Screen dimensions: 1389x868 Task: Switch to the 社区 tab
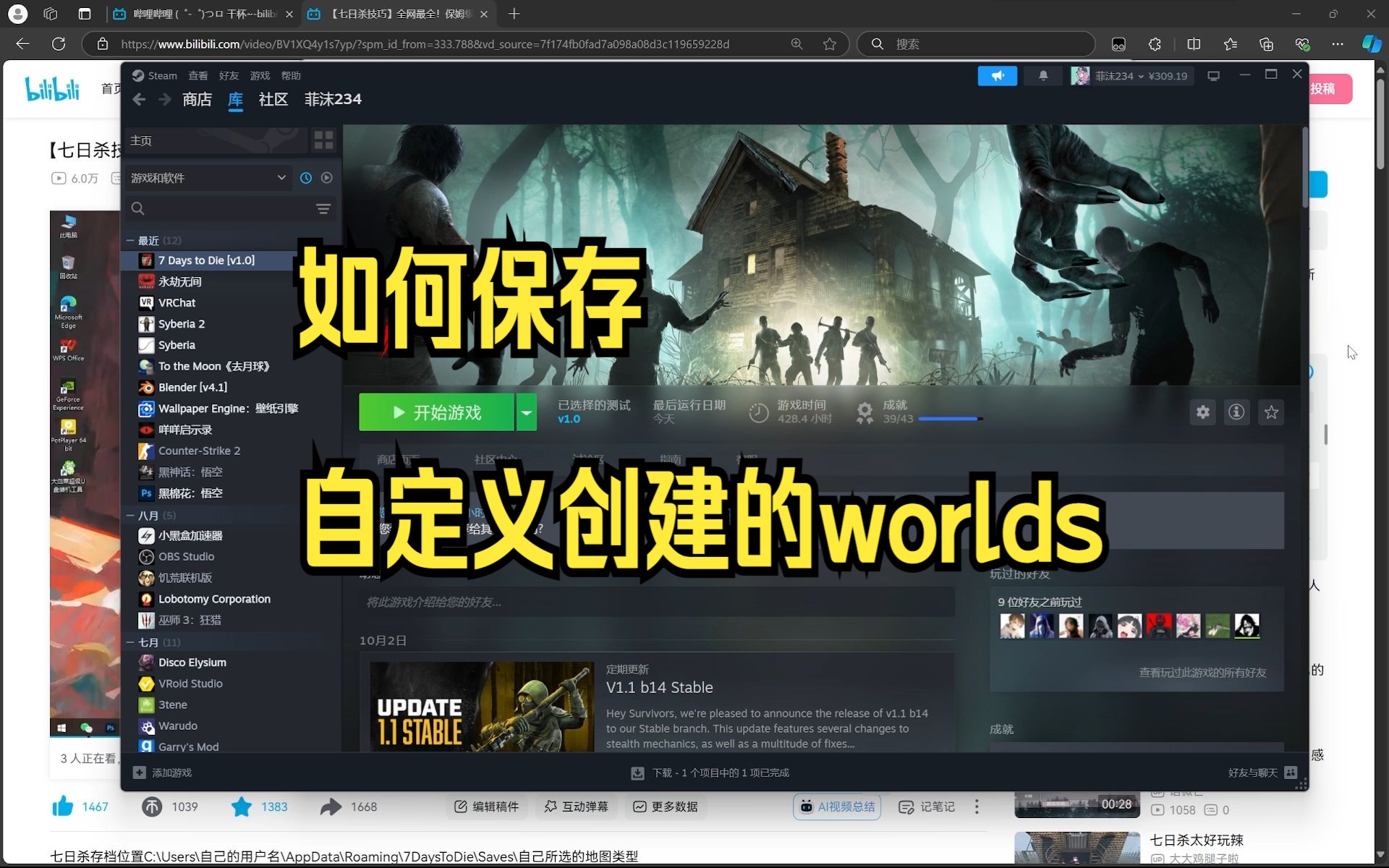point(273,100)
